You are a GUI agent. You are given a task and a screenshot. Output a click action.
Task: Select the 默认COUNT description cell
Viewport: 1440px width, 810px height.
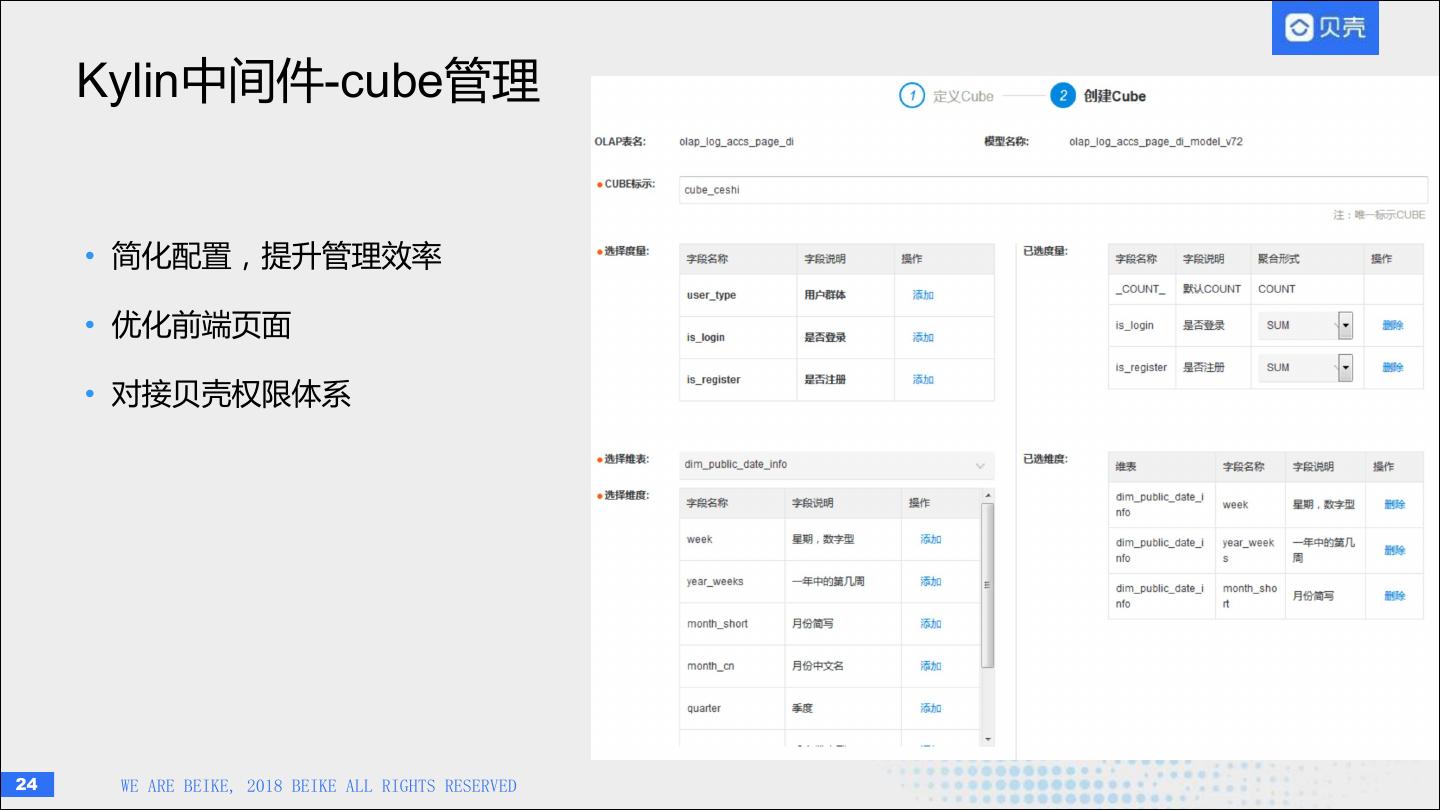click(1212, 289)
